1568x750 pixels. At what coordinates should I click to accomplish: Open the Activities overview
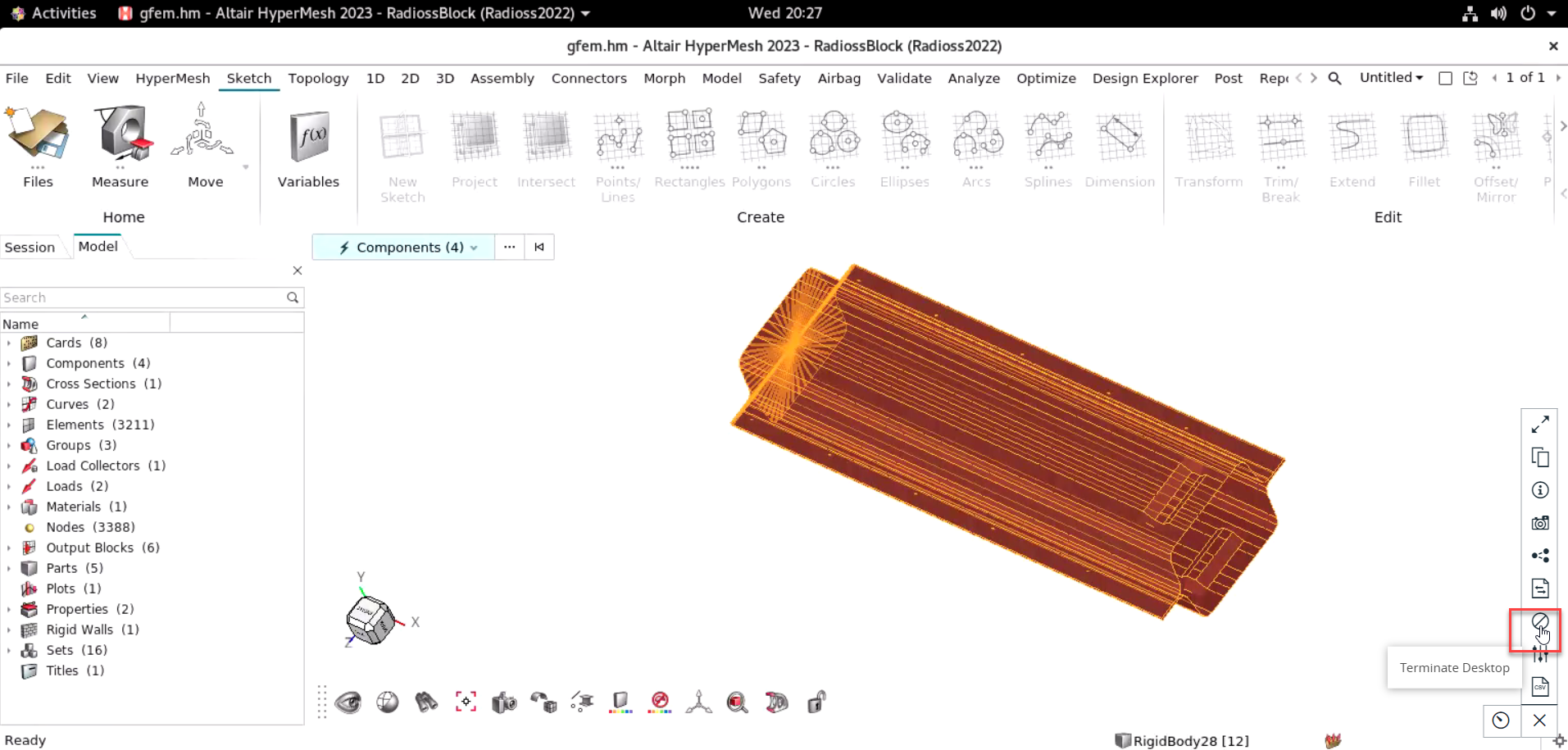(64, 13)
